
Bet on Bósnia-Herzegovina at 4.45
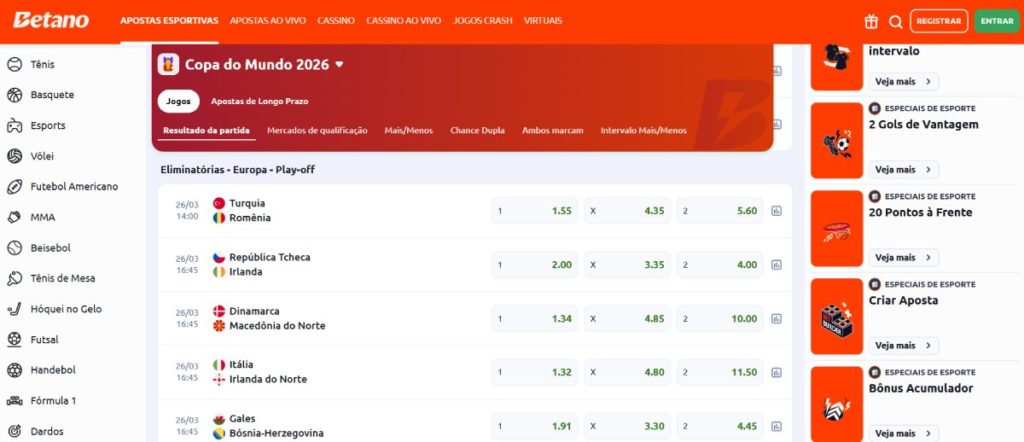tap(720, 426)
